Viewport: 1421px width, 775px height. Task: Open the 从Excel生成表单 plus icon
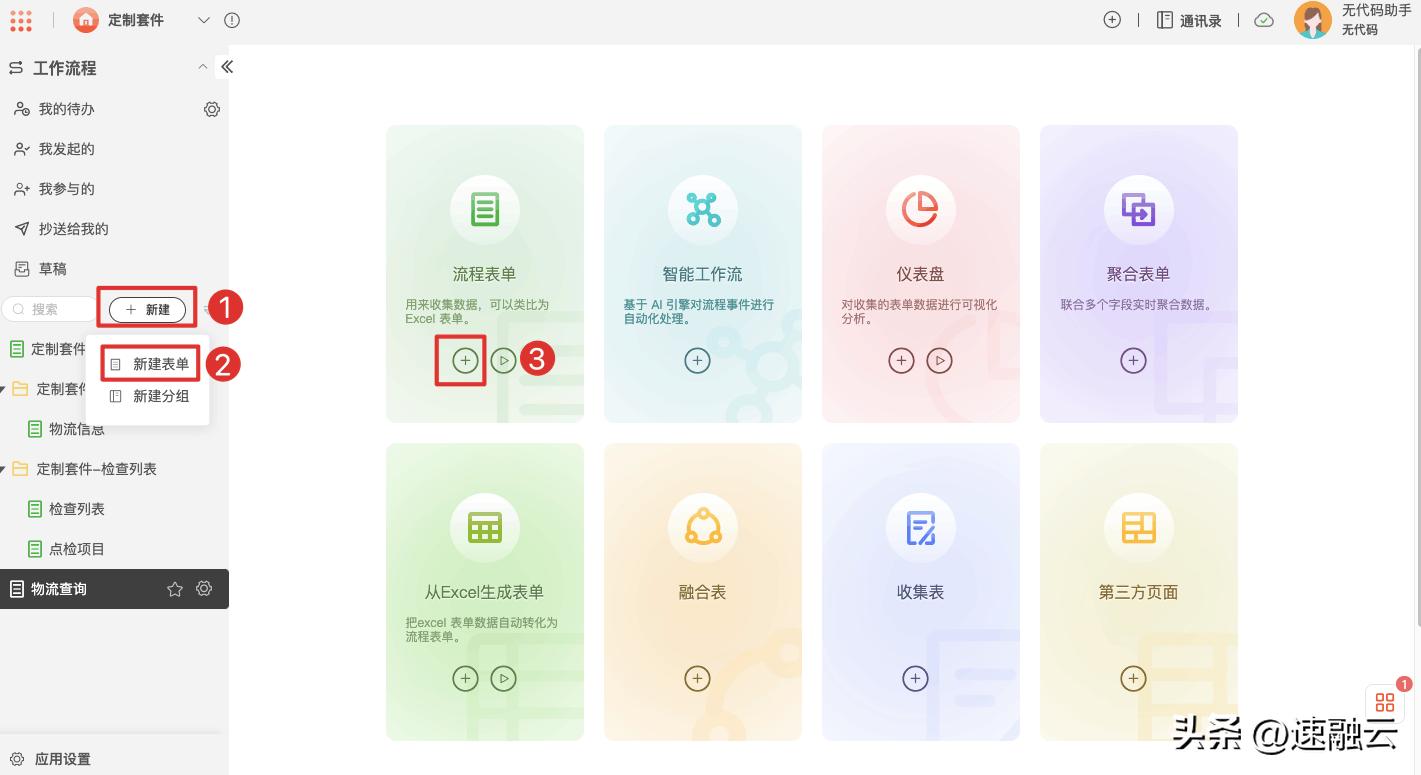(464, 678)
